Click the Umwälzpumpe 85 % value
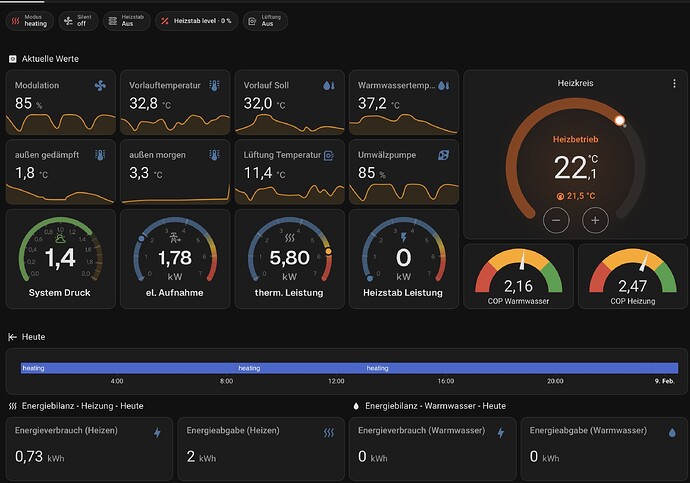690x483 pixels. pyautogui.click(x=372, y=173)
